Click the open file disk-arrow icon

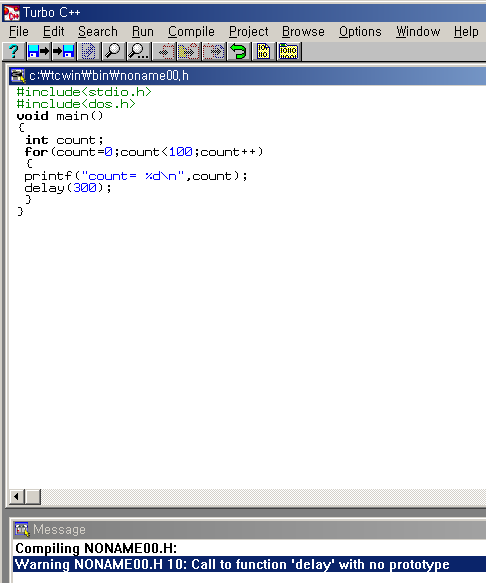(x=39, y=51)
